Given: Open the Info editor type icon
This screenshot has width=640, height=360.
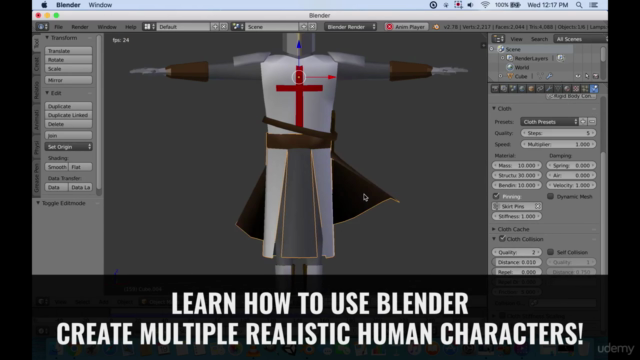Looking at the screenshot, I should pyautogui.click(x=42, y=27).
